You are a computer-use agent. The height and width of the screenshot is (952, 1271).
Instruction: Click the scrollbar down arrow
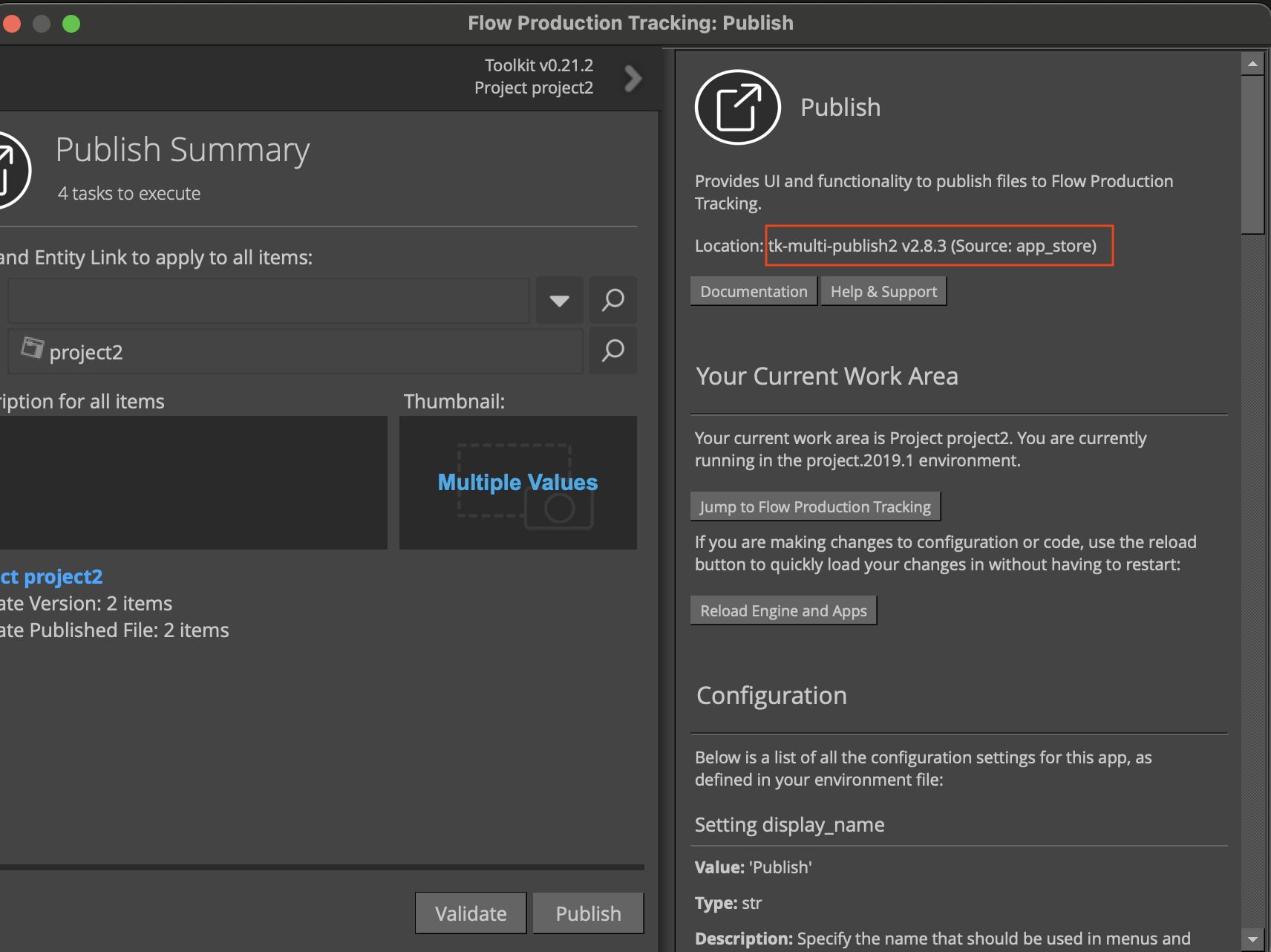tap(1252, 939)
